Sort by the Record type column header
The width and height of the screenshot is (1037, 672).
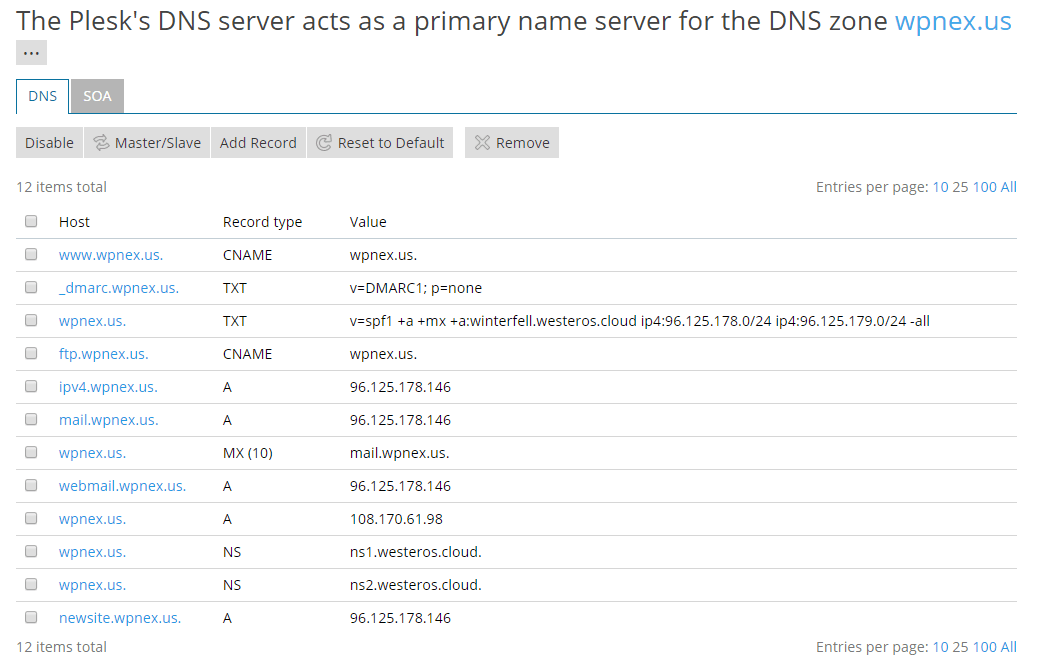point(262,222)
